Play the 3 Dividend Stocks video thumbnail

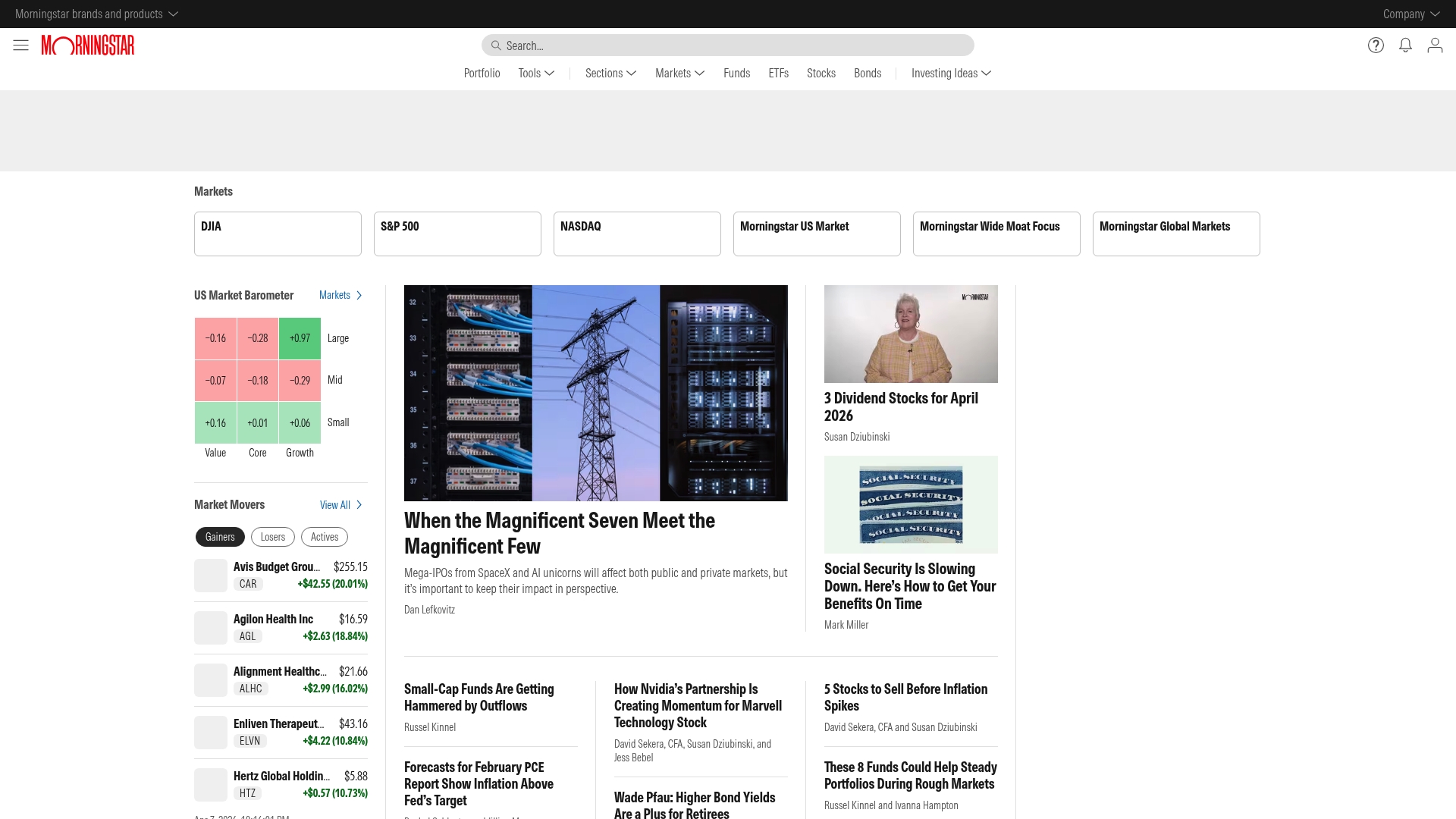pos(911,334)
